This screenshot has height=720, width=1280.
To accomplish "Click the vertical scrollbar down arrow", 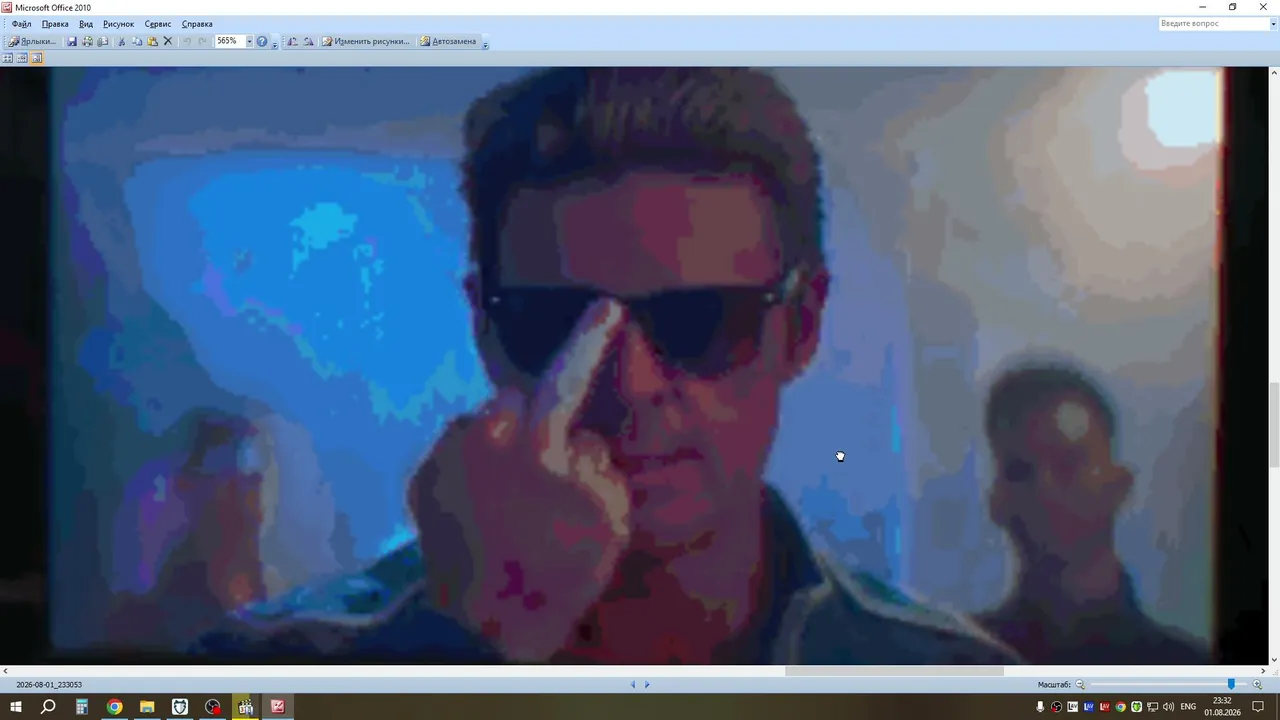I will [1274, 660].
